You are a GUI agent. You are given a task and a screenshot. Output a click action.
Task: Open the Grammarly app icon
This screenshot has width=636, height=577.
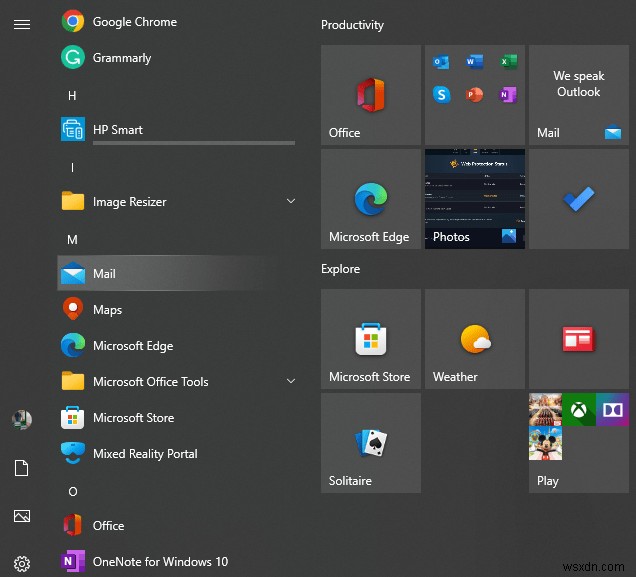coord(73,57)
